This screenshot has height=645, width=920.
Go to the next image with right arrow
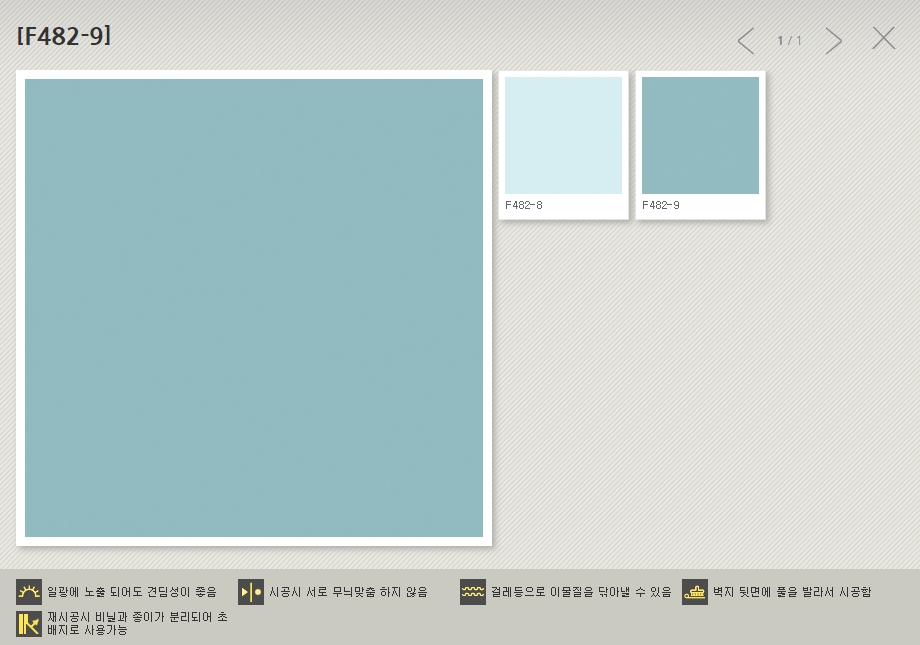[833, 41]
